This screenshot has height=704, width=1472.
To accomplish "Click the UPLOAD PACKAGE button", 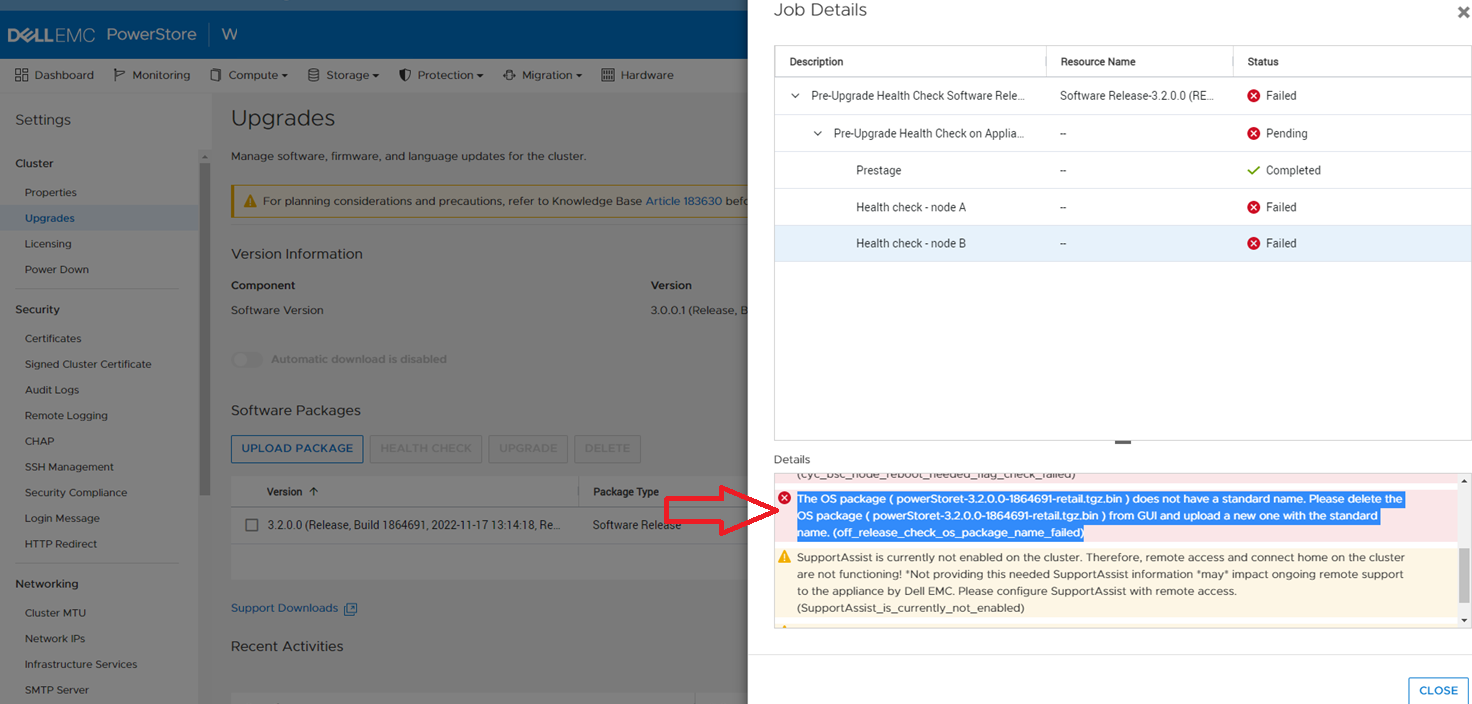I will click(296, 448).
